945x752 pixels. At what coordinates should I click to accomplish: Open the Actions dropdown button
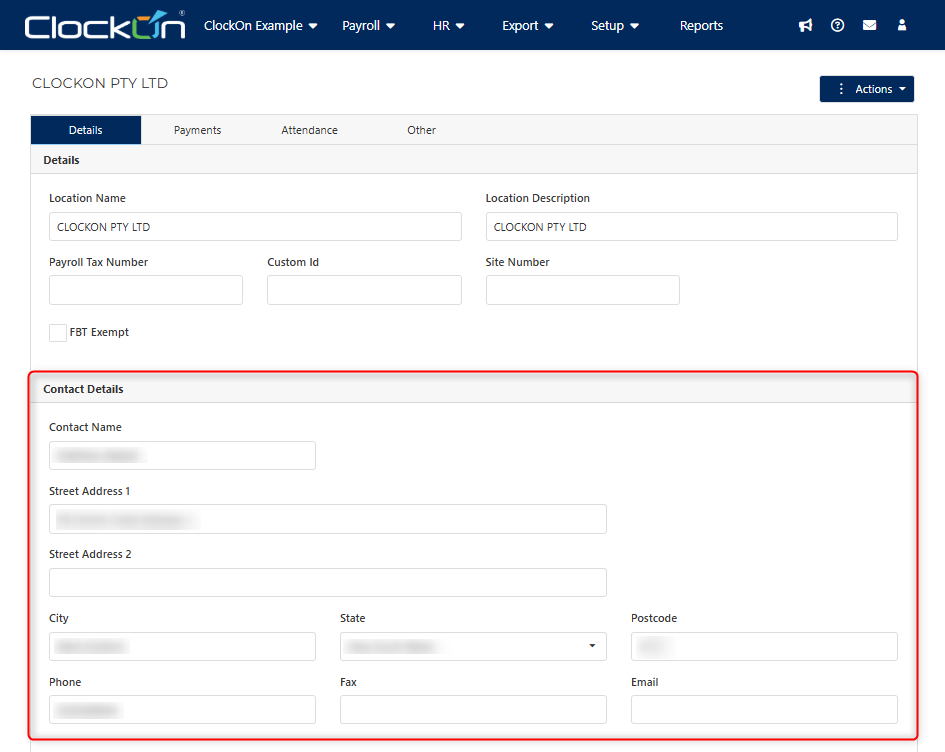point(867,89)
